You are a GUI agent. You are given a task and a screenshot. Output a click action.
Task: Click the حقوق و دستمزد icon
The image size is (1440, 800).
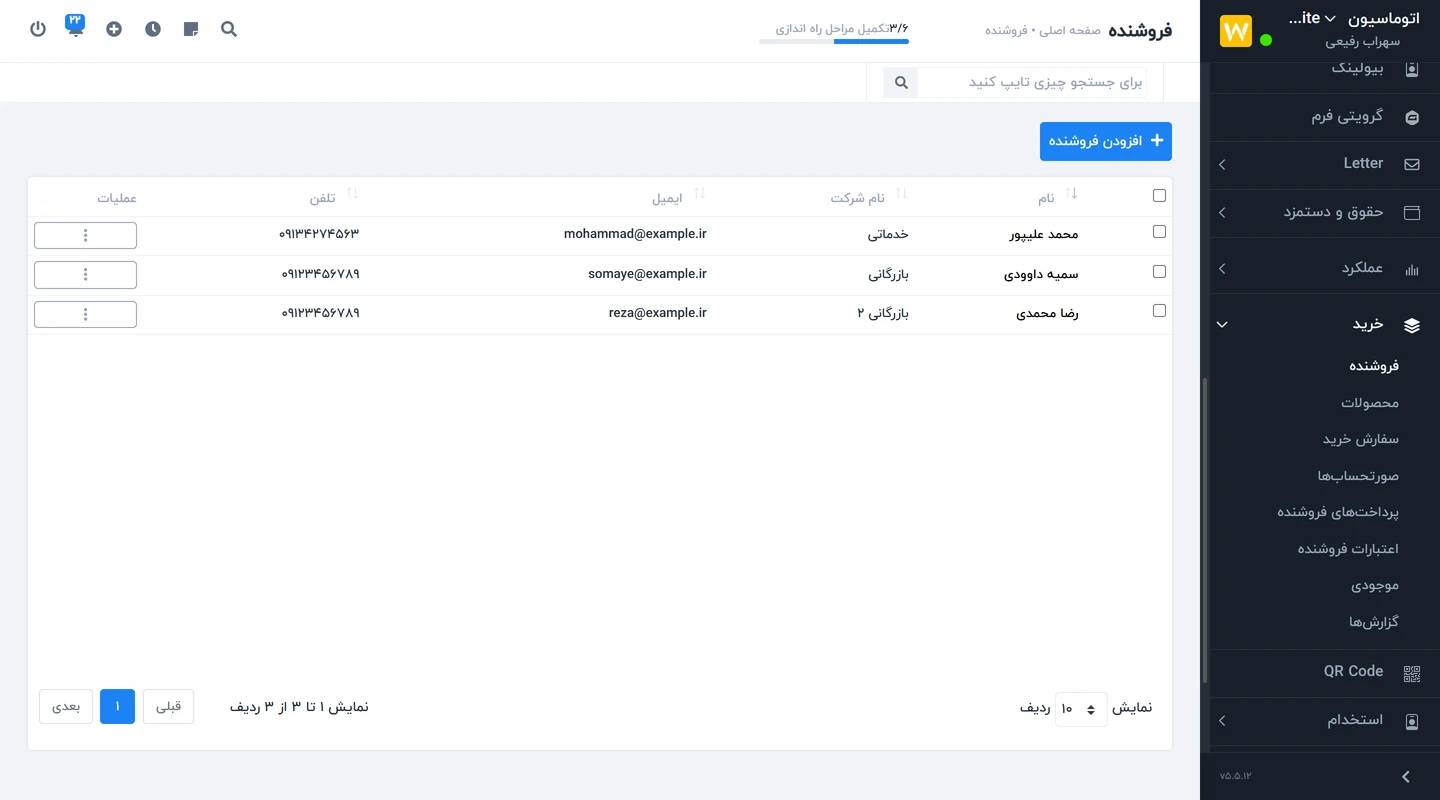coord(1412,213)
